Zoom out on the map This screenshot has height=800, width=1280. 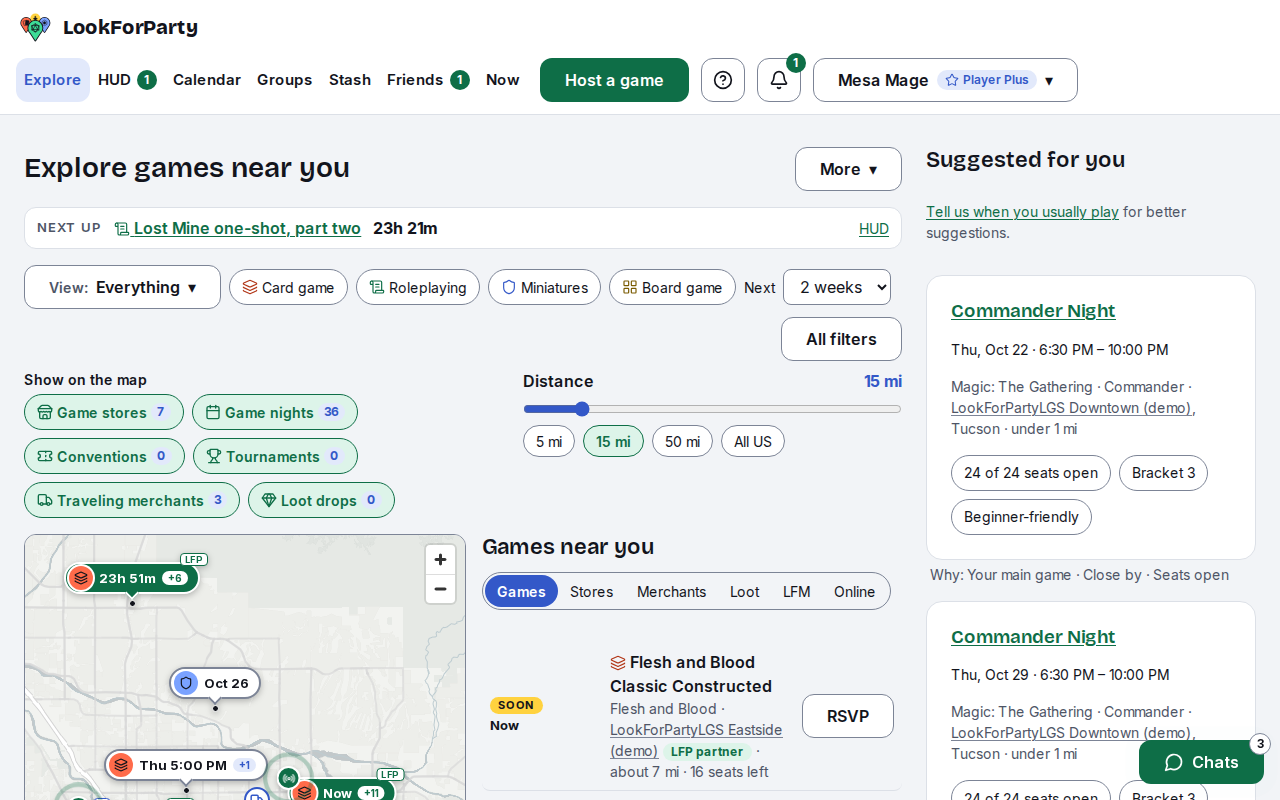tap(440, 589)
